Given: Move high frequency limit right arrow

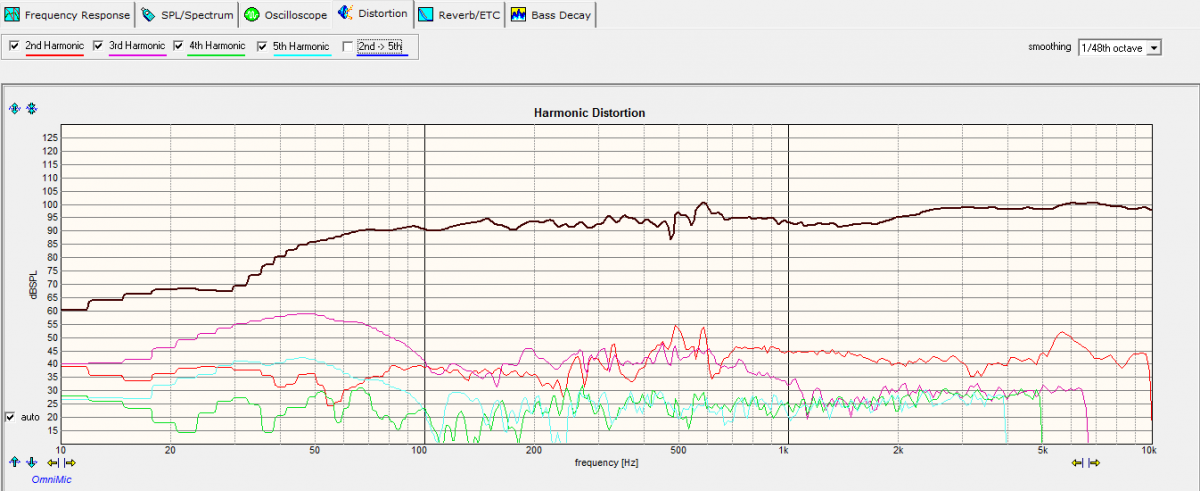Looking at the screenshot, I should click(x=1094, y=462).
